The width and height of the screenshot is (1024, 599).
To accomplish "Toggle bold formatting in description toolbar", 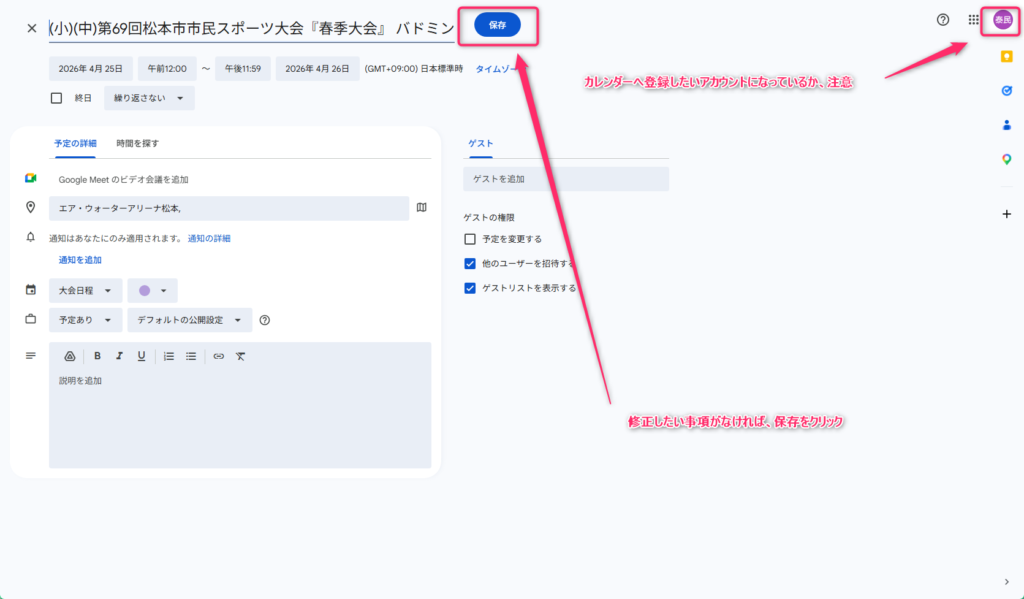I will pyautogui.click(x=97, y=356).
